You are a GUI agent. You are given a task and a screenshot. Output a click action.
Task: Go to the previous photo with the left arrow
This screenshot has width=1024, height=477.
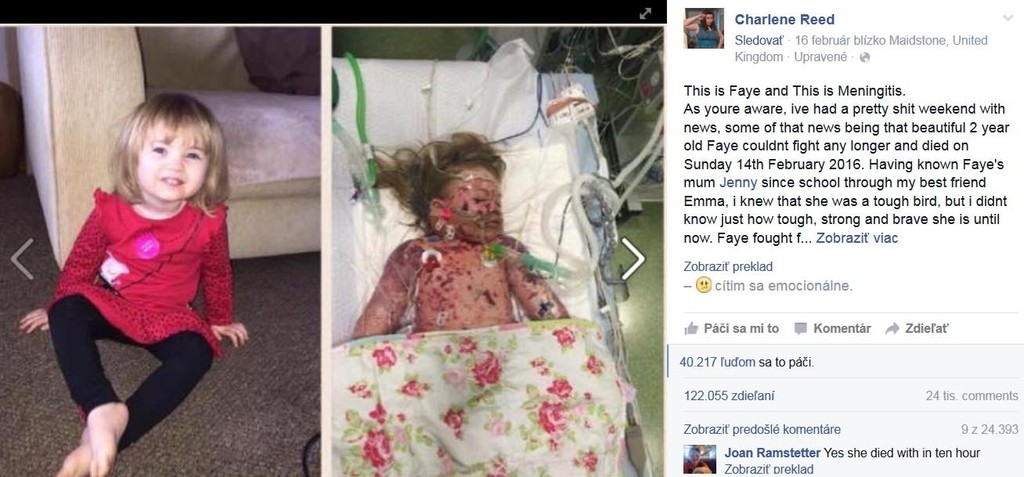(x=22, y=259)
